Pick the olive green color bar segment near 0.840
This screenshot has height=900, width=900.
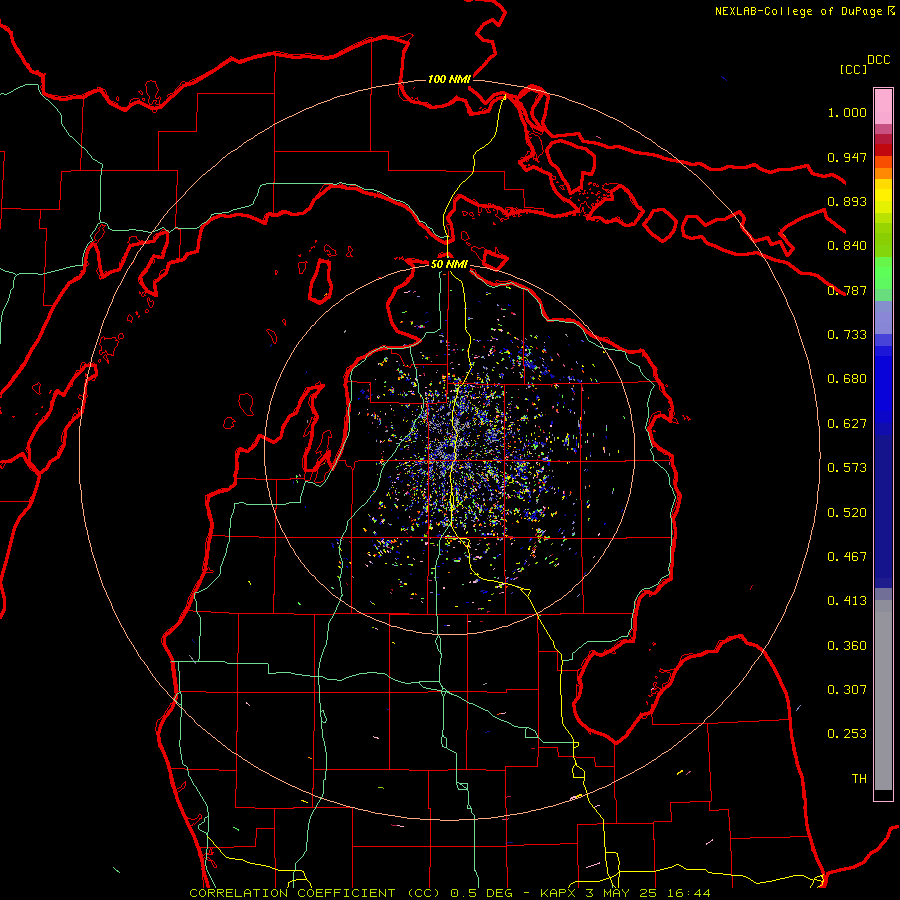(883, 239)
